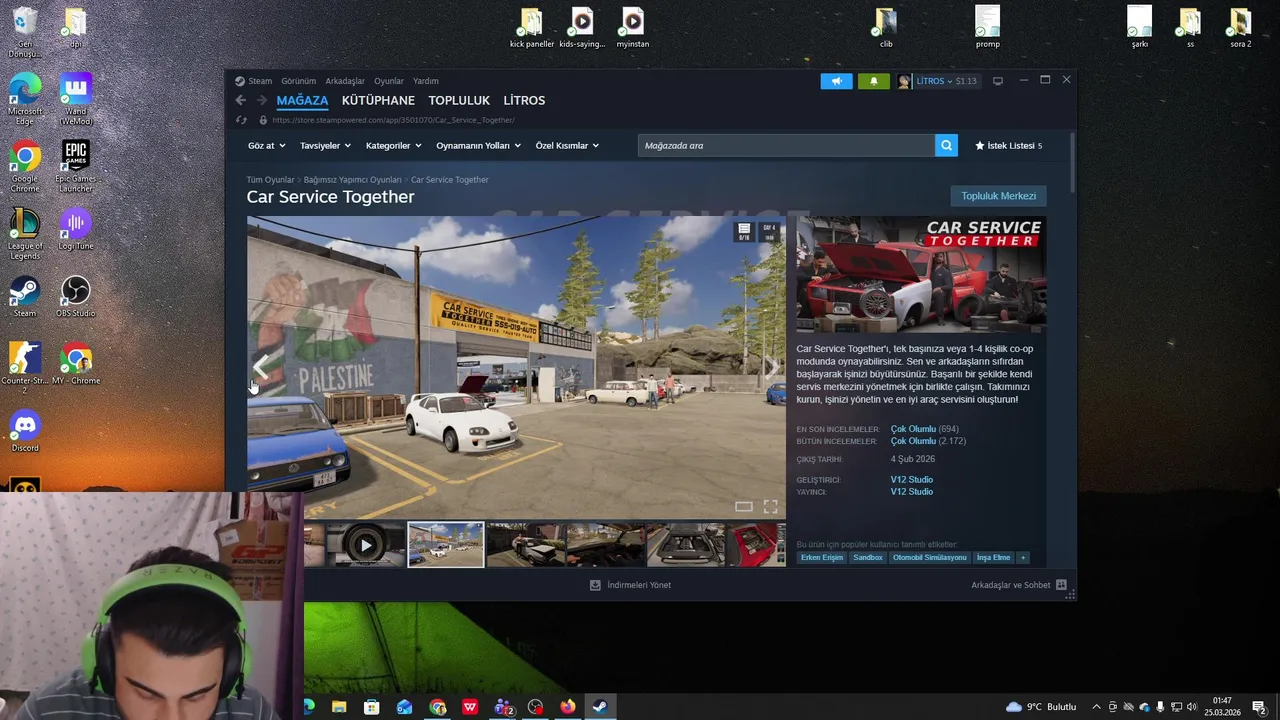
Task: Select the engine bay screenshot thumbnail
Action: pyautogui.click(x=685, y=545)
